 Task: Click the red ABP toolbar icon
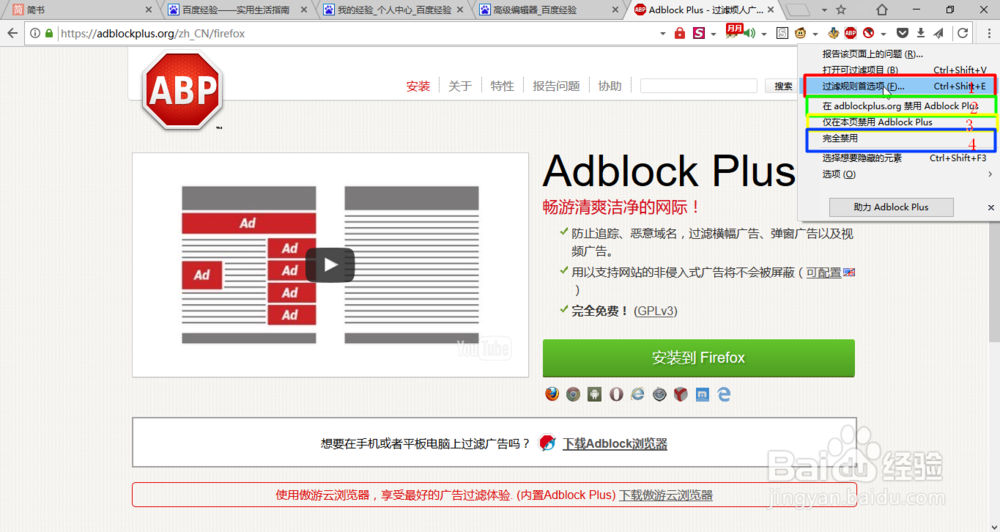point(850,33)
